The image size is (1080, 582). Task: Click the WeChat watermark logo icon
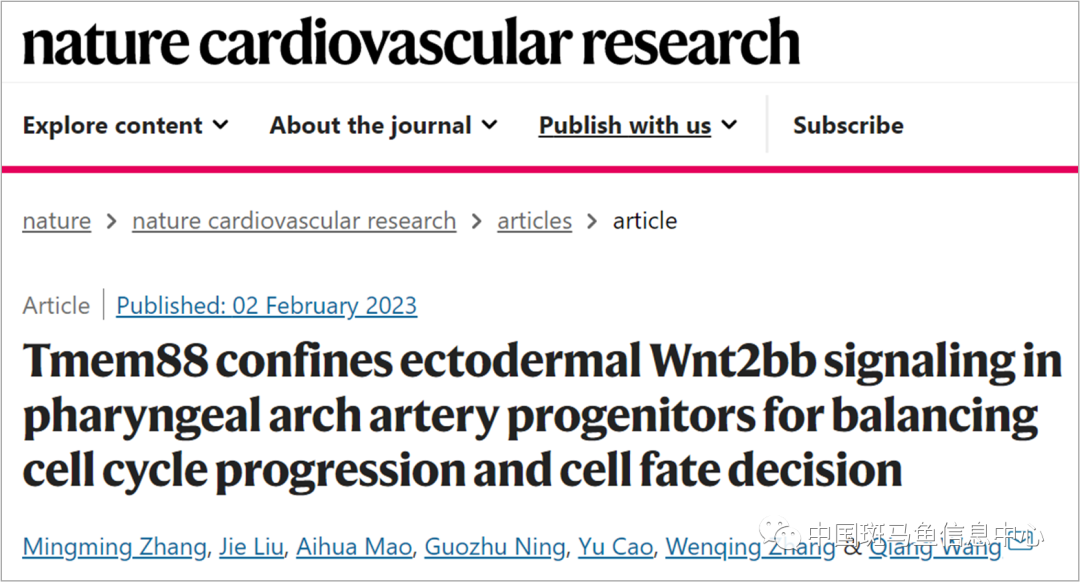[780, 534]
